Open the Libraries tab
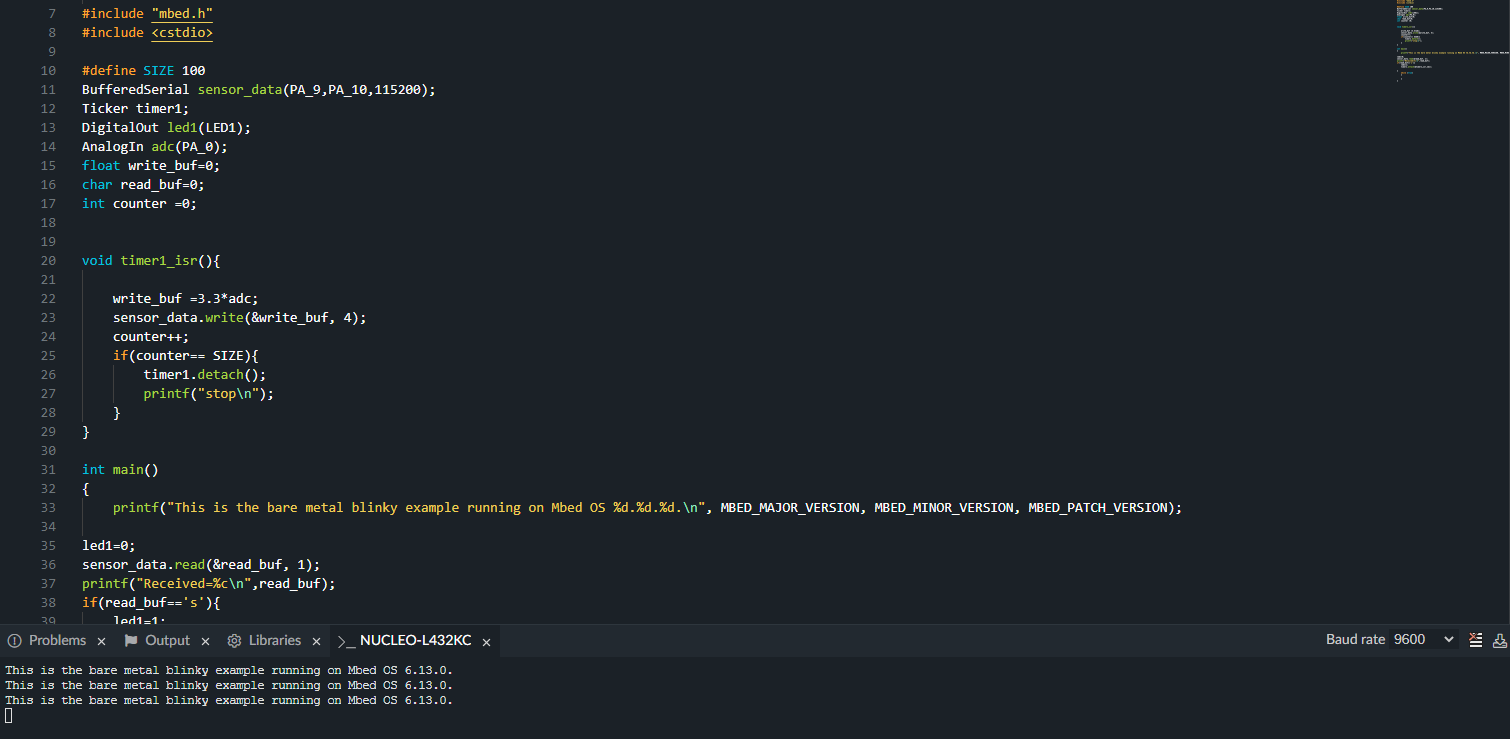Image resolution: width=1510 pixels, height=739 pixels. pos(274,640)
